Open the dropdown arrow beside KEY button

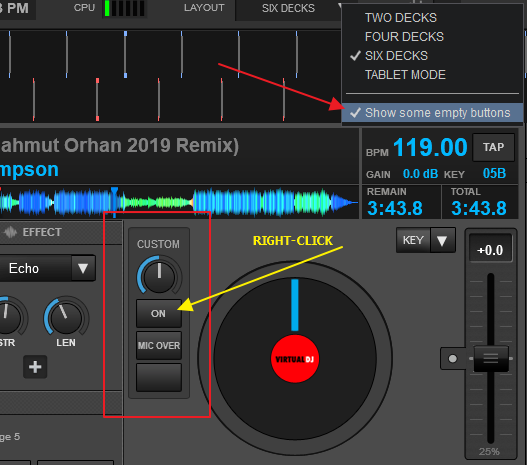click(x=442, y=240)
